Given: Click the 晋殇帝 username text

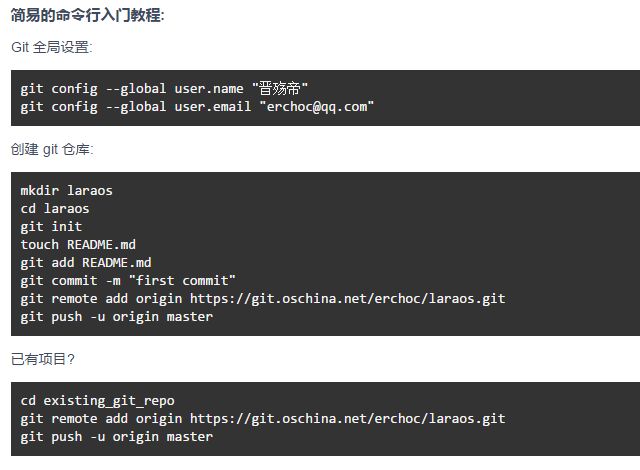Looking at the screenshot, I should (280, 89).
